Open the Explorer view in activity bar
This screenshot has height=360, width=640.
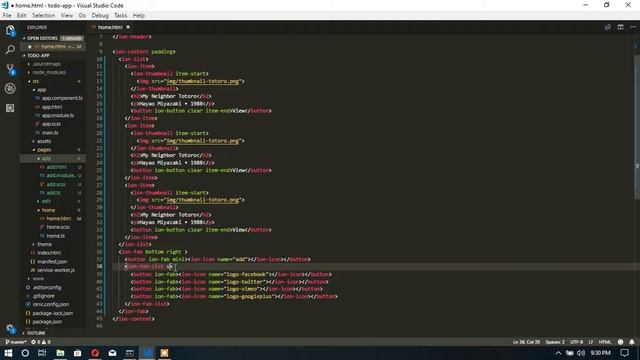coord(10,30)
